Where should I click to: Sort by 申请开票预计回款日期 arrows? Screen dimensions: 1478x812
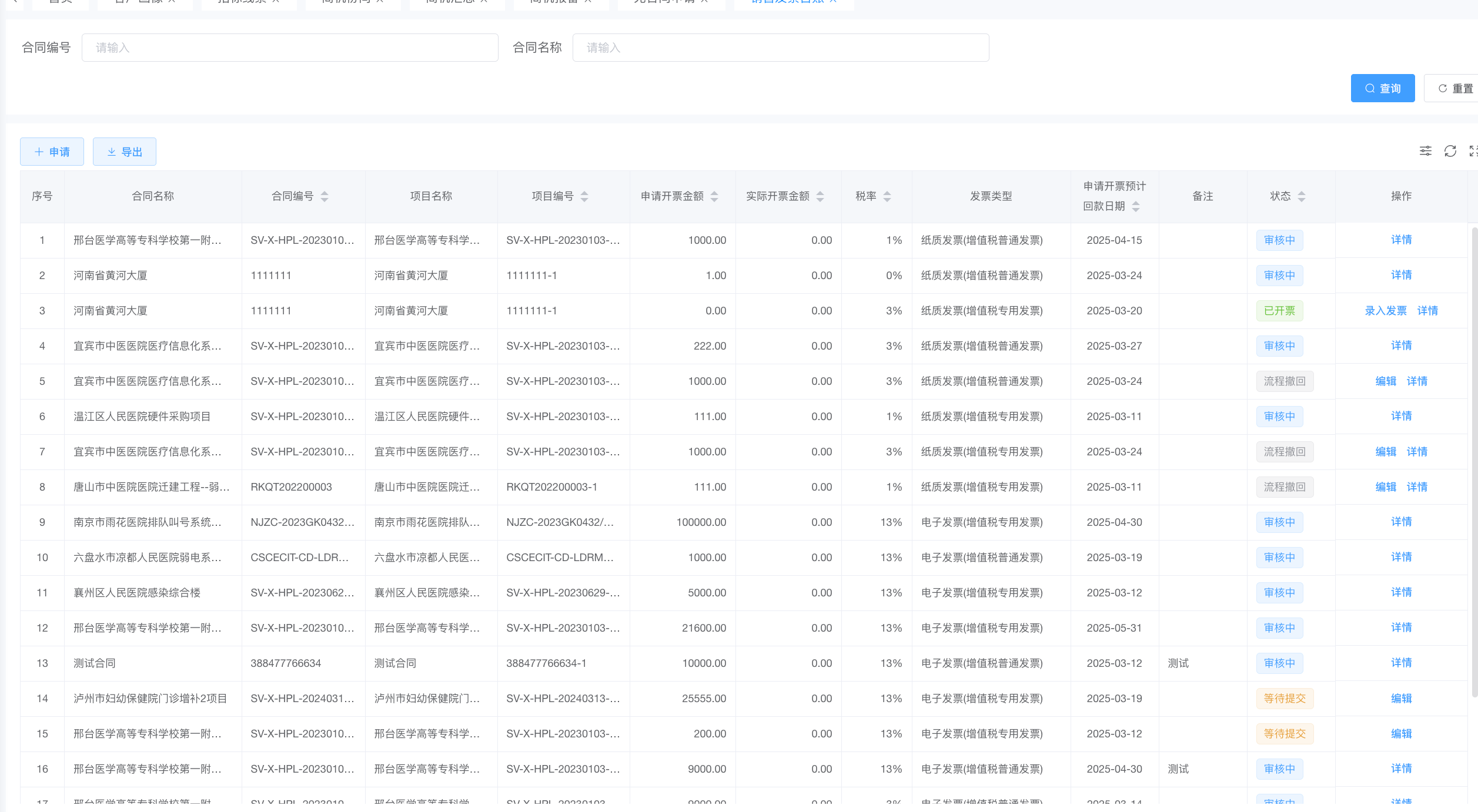coord(1136,206)
